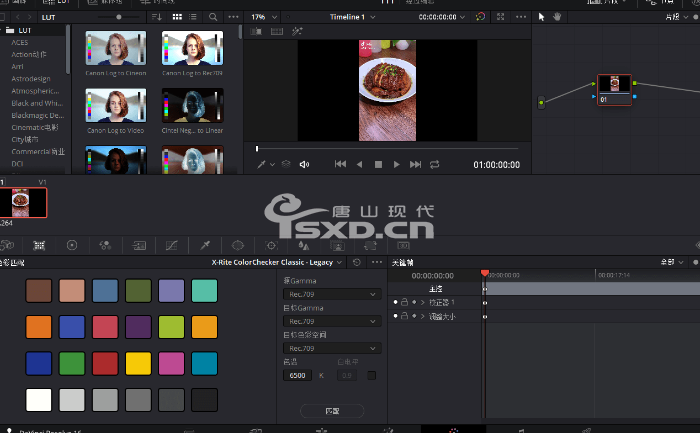Open the 3D stereoscopic palette
The image size is (700, 433).
(x=403, y=245)
